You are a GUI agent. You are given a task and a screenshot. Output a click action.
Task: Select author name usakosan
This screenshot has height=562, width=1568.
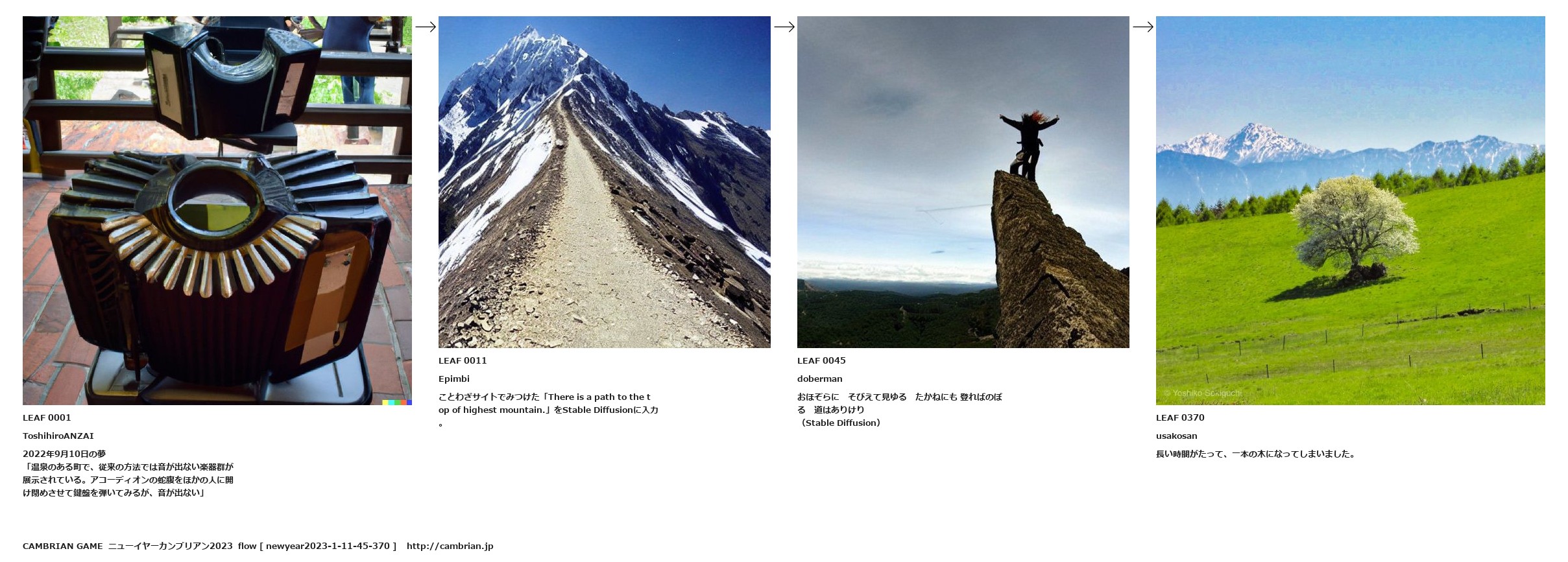[1177, 436]
